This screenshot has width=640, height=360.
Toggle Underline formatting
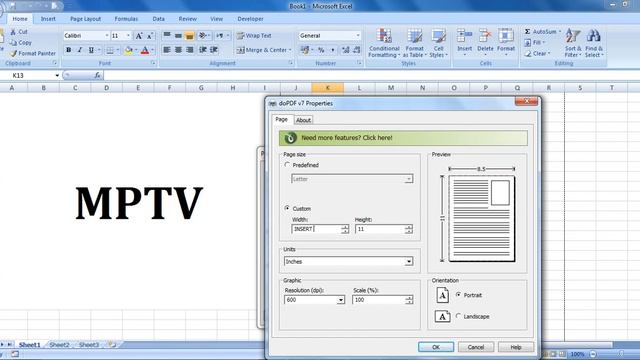click(x=91, y=50)
